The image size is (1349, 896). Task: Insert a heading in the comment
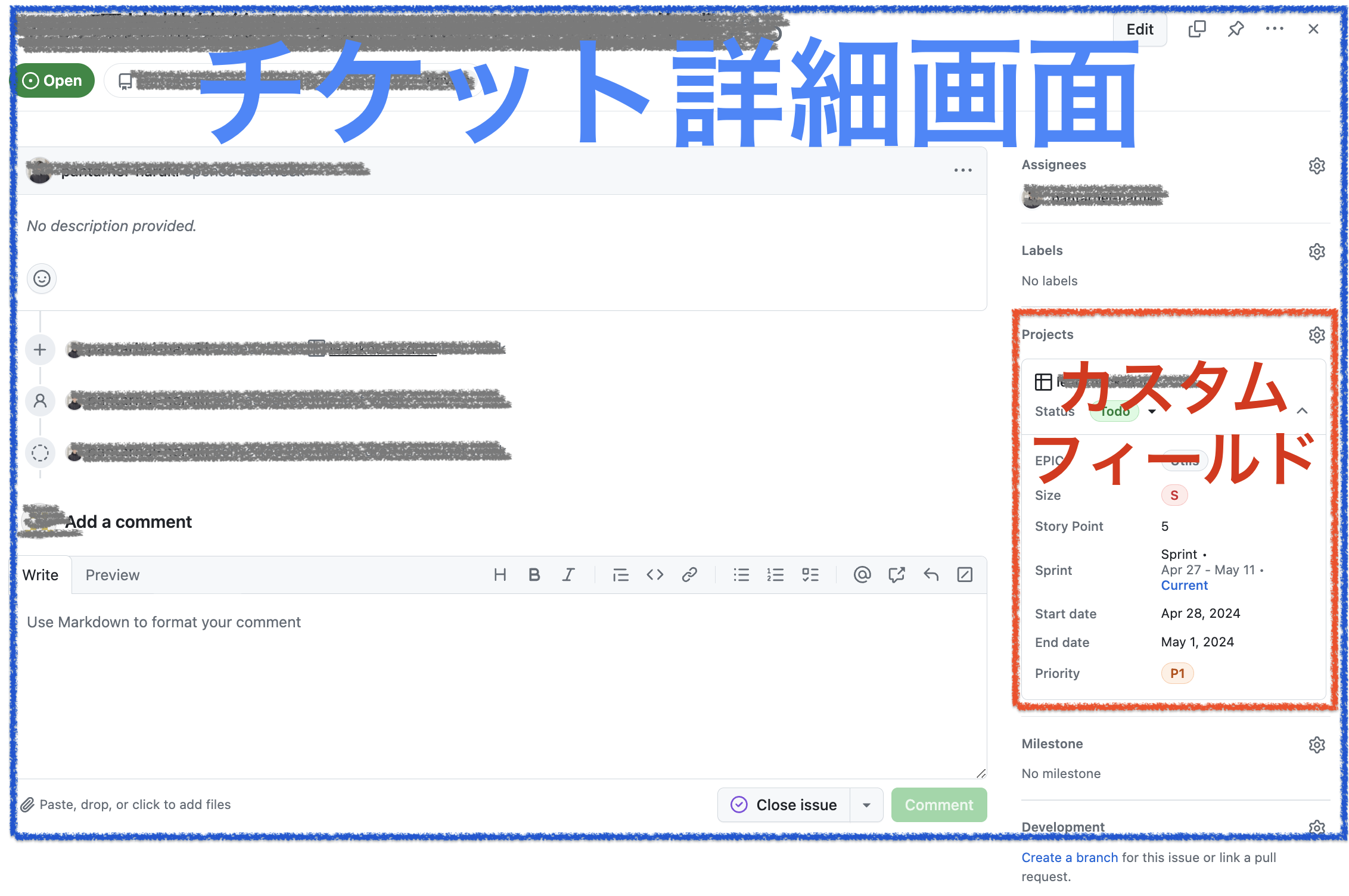click(x=501, y=574)
